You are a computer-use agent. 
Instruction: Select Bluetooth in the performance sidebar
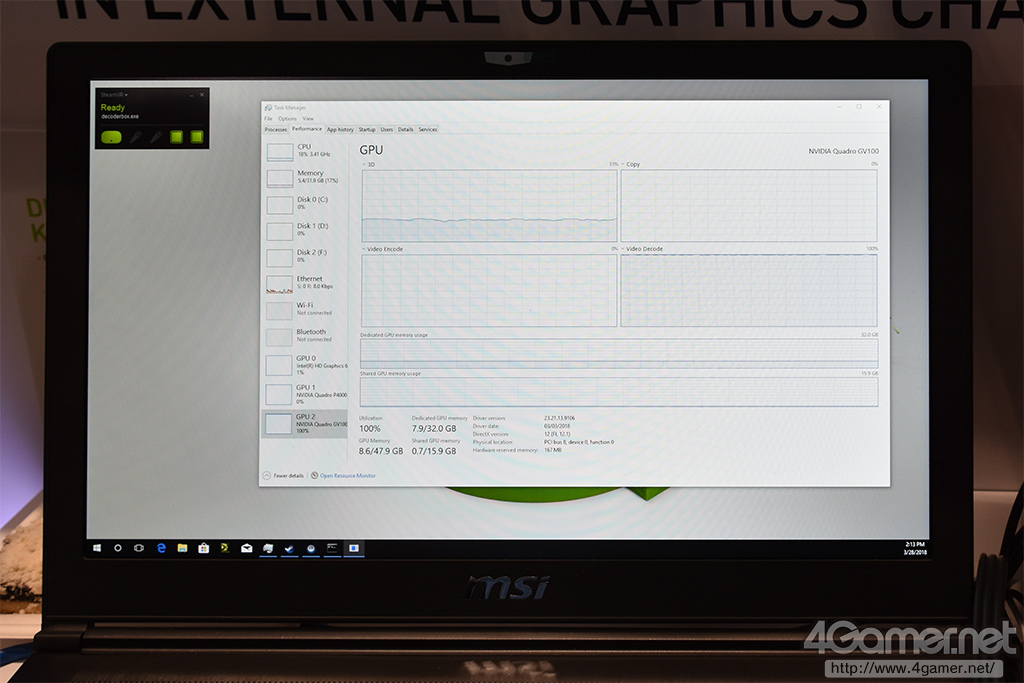(305, 336)
